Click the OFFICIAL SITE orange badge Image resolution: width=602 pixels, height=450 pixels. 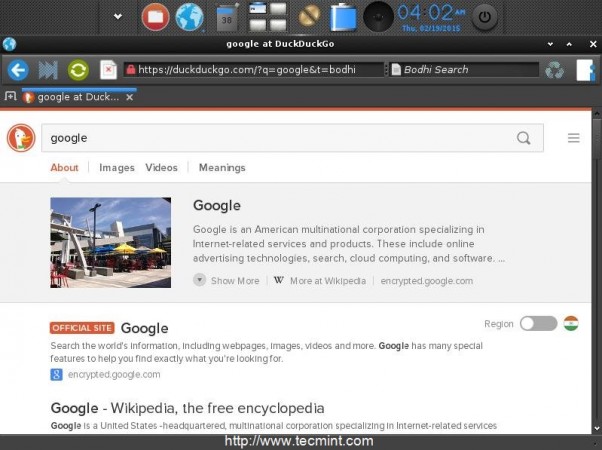[82, 328]
